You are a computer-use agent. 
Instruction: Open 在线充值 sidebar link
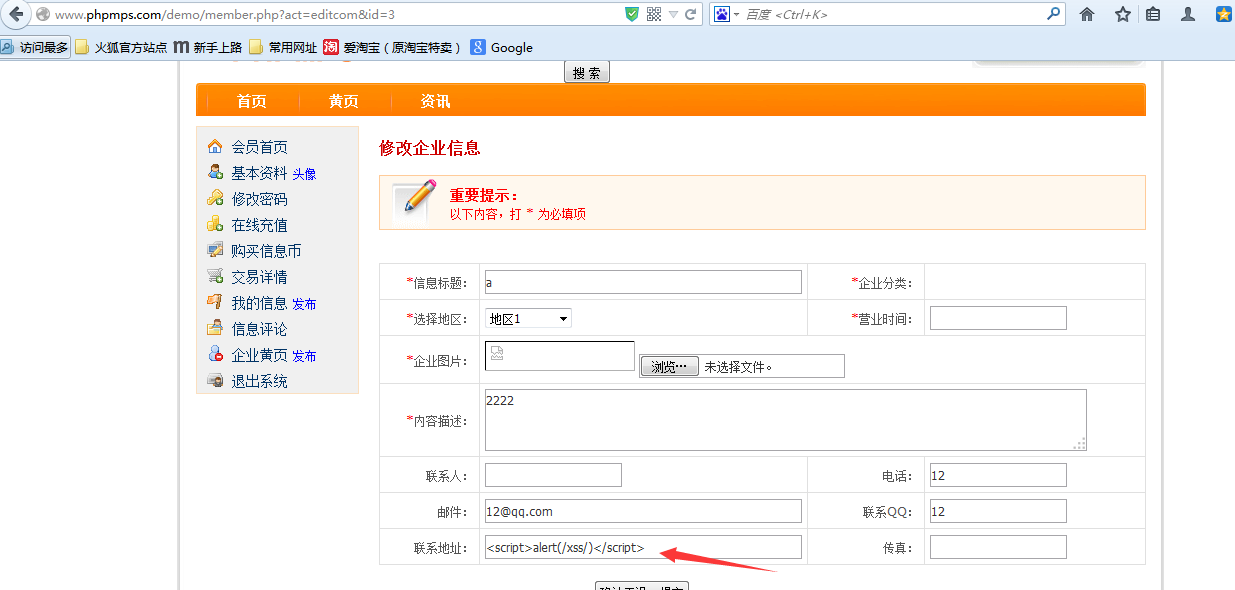(259, 225)
